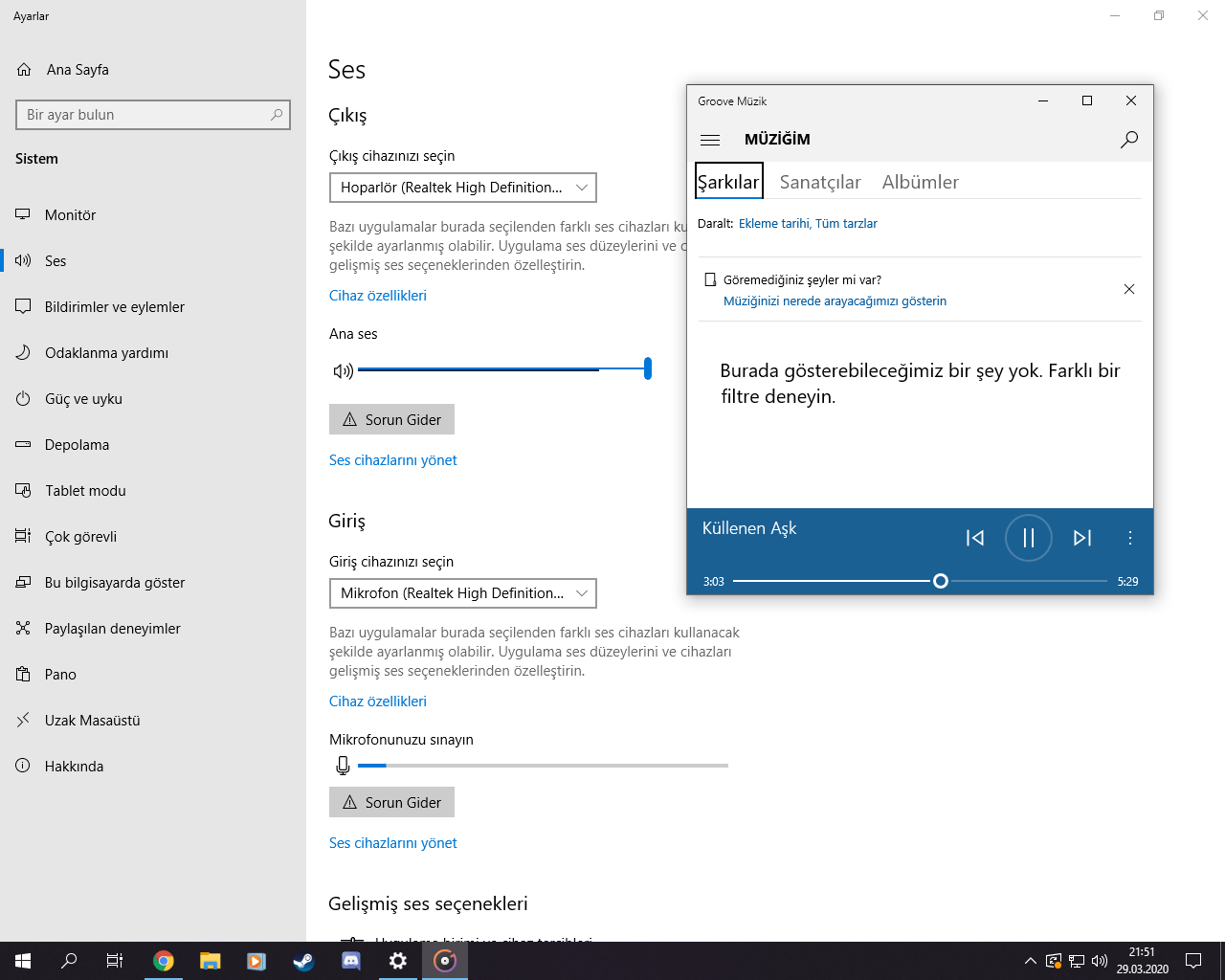Open the more options menu in Groove player
Viewport: 1225px width, 980px height.
[x=1130, y=538]
